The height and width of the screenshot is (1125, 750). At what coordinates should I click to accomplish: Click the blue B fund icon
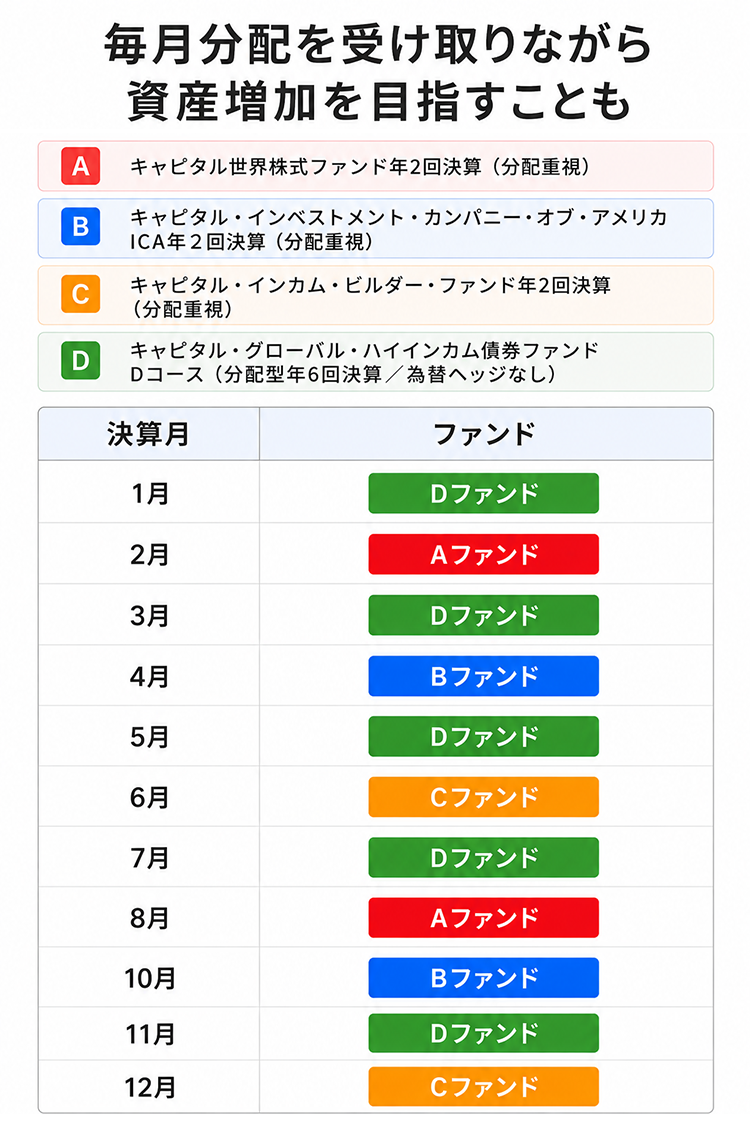[x=80, y=227]
